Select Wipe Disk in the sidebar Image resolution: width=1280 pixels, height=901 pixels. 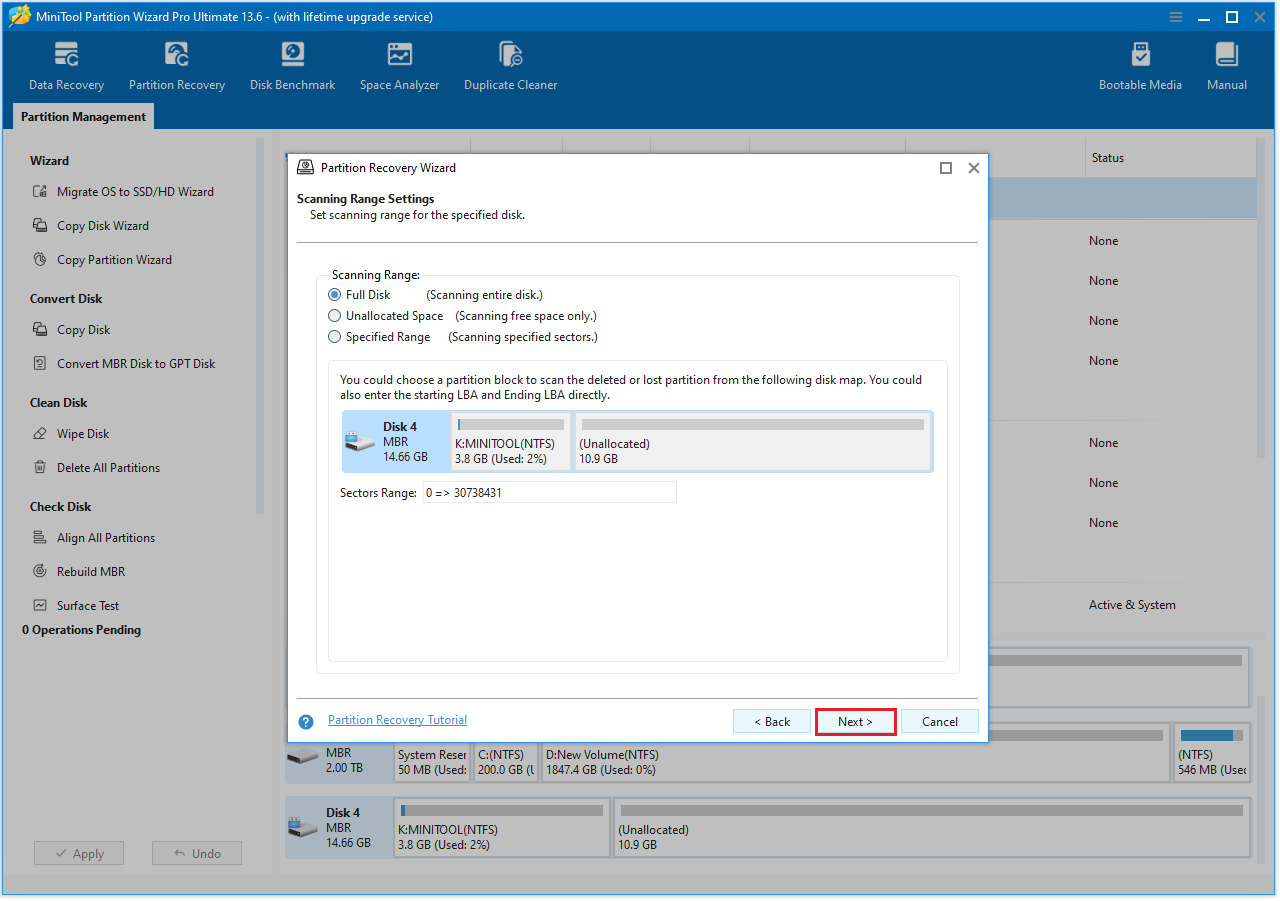[x=85, y=433]
